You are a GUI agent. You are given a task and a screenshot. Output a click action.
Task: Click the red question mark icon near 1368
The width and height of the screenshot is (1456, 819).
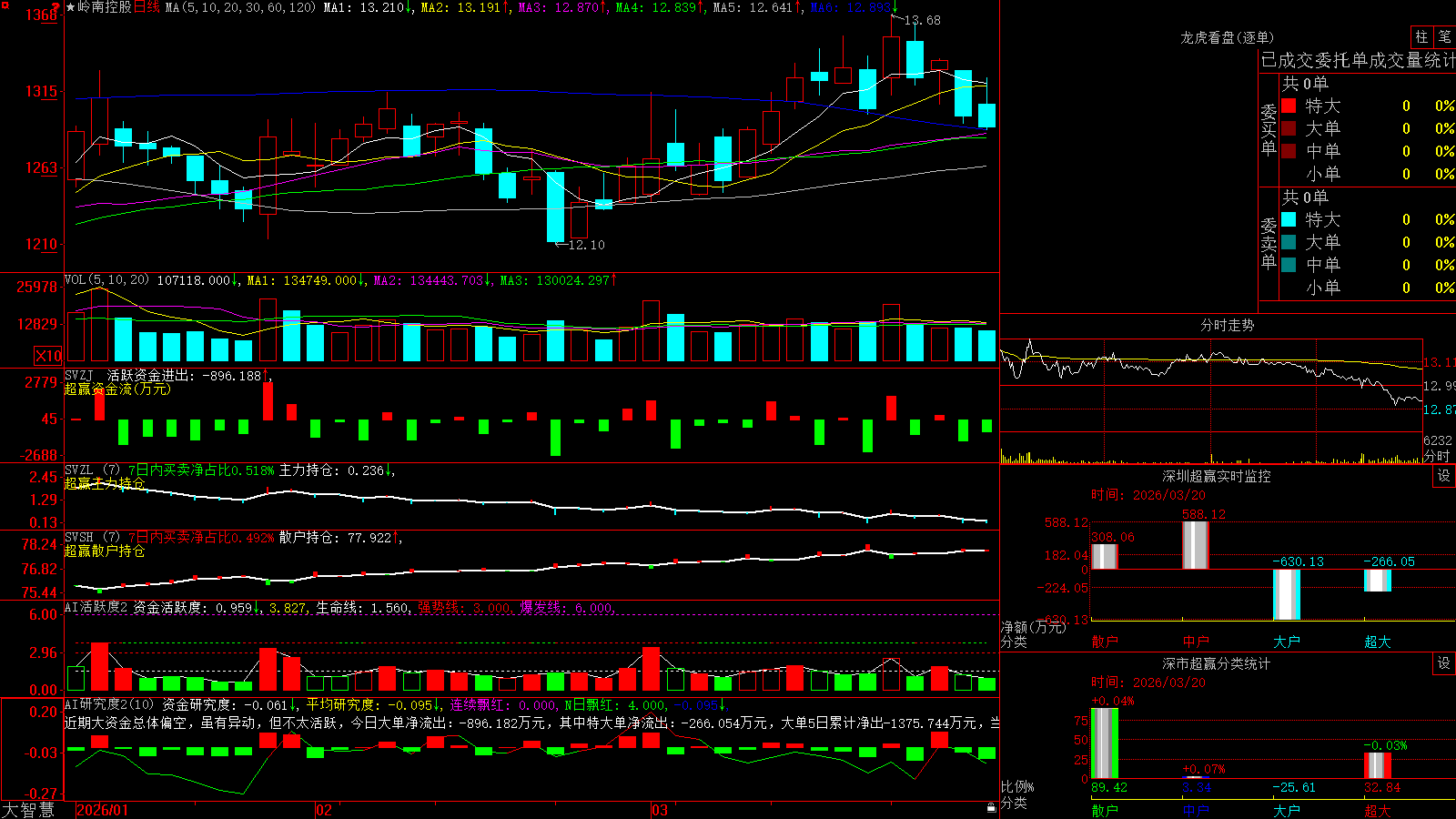(x=56, y=7)
